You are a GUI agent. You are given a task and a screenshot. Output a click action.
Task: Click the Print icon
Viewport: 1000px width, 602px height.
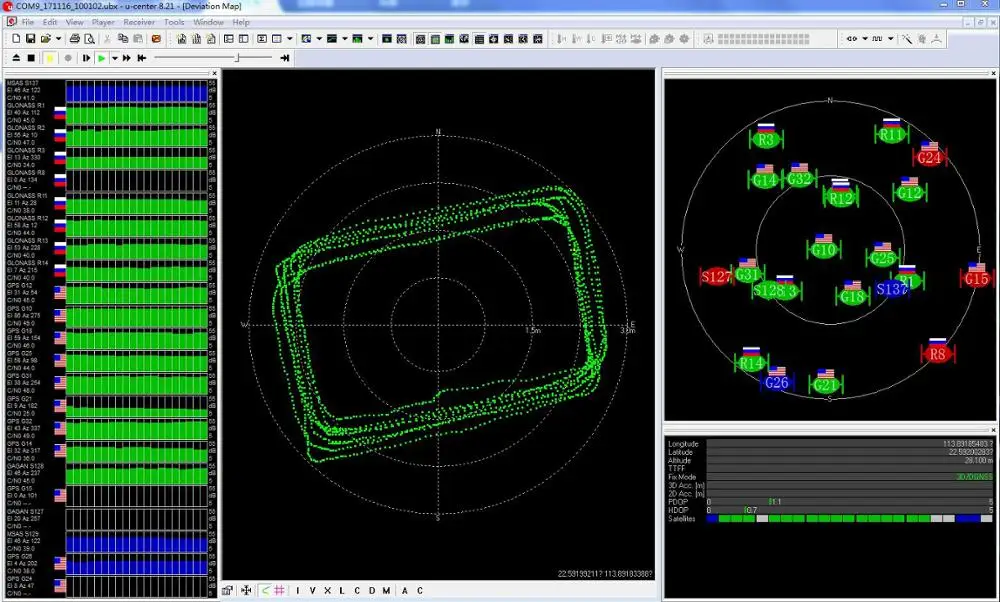click(76, 39)
